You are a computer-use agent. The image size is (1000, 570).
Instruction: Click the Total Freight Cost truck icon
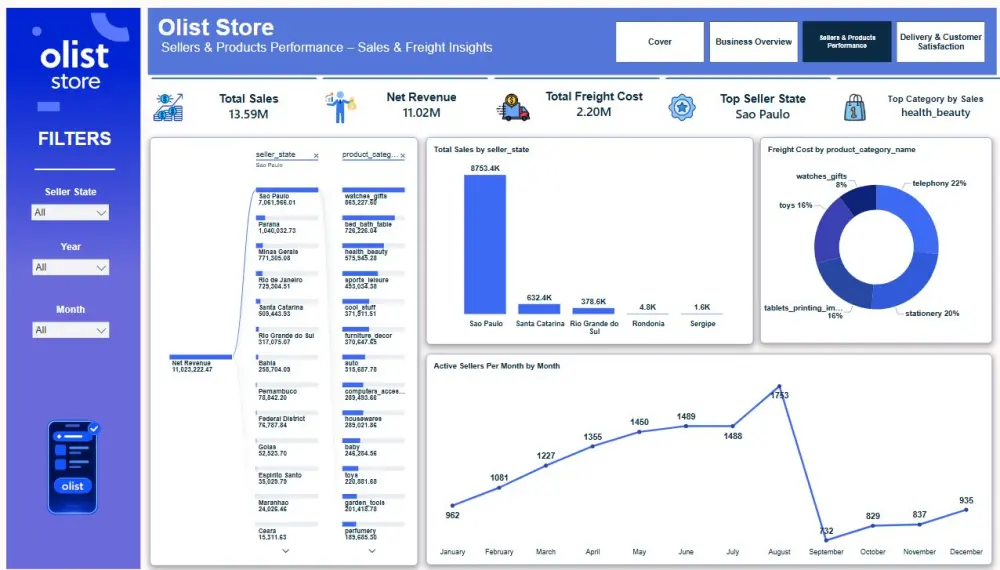(x=513, y=107)
